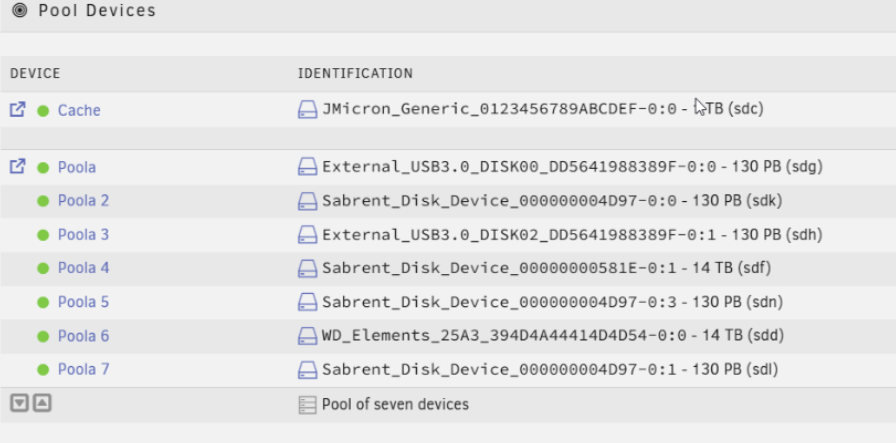This screenshot has width=896, height=443.
Task: Click the green status dot for Cache
Action: click(x=43, y=110)
